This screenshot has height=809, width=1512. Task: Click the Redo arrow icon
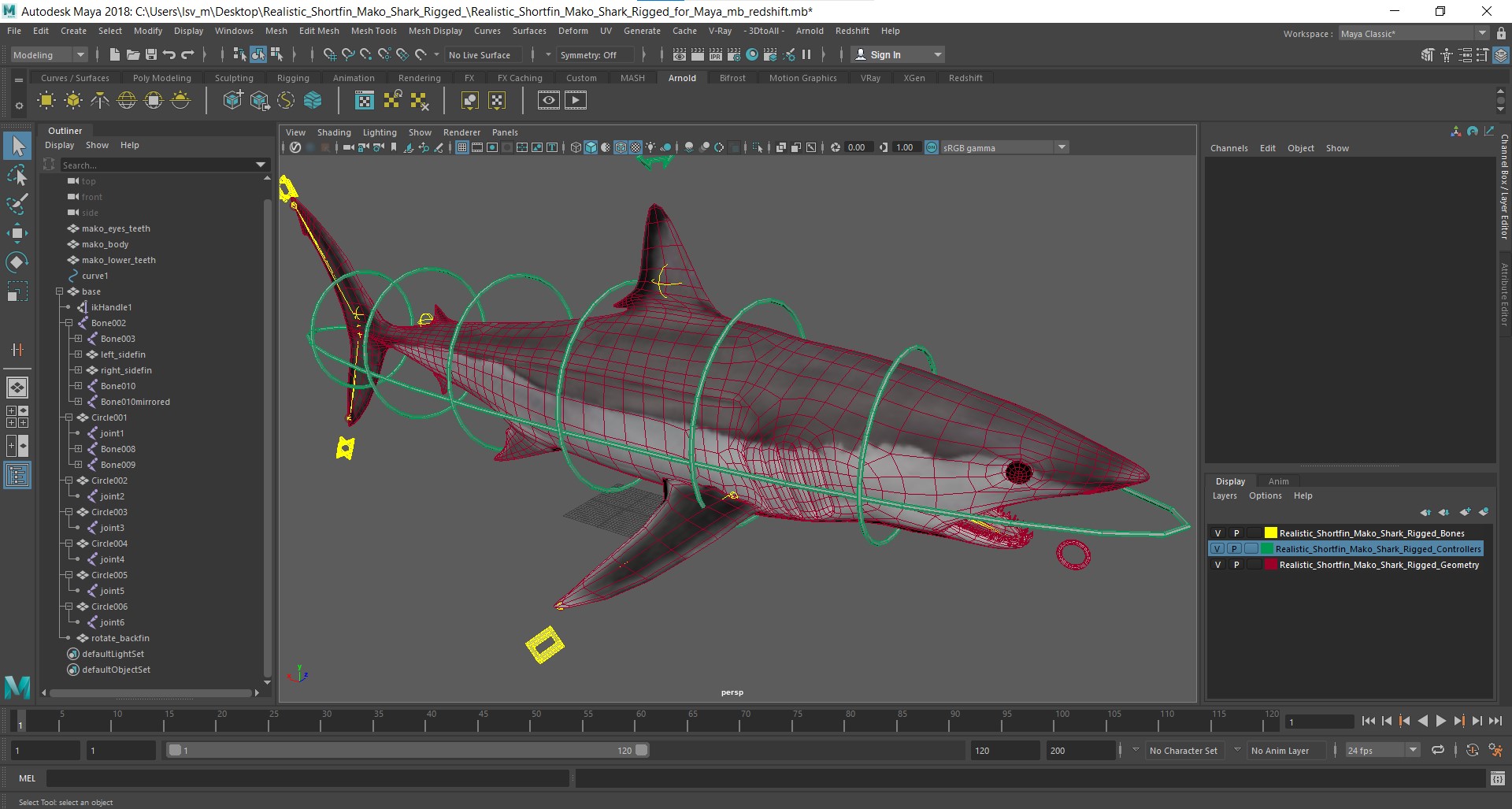(187, 54)
